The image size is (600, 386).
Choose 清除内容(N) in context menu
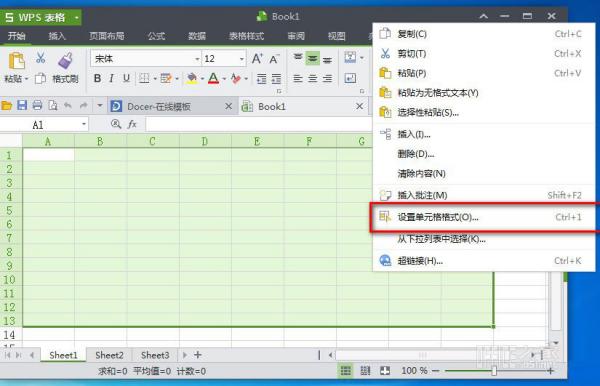coord(484,174)
